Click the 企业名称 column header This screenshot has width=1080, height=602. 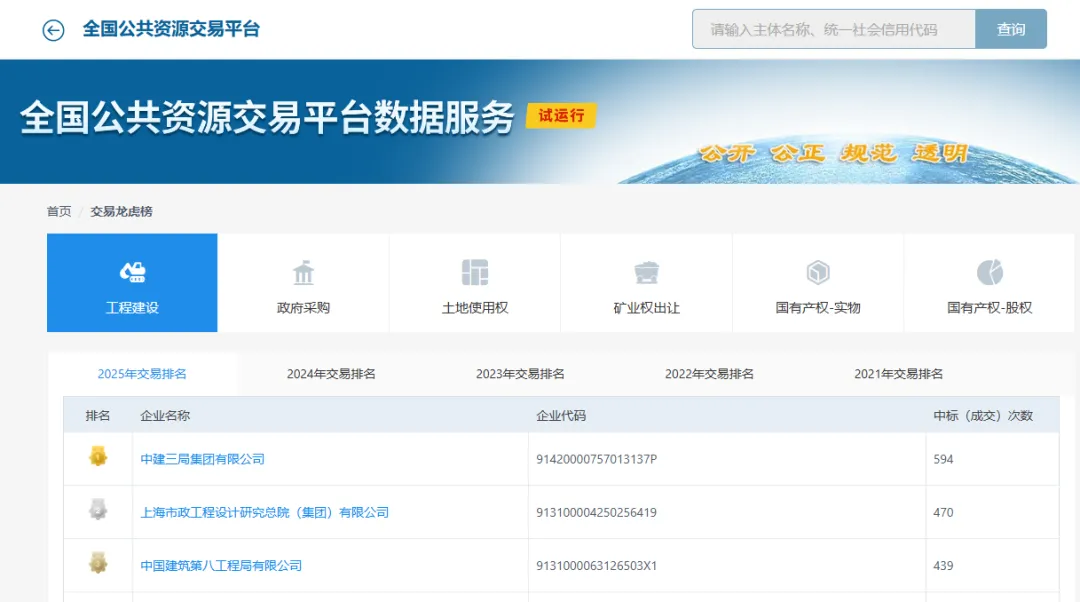[x=165, y=415]
